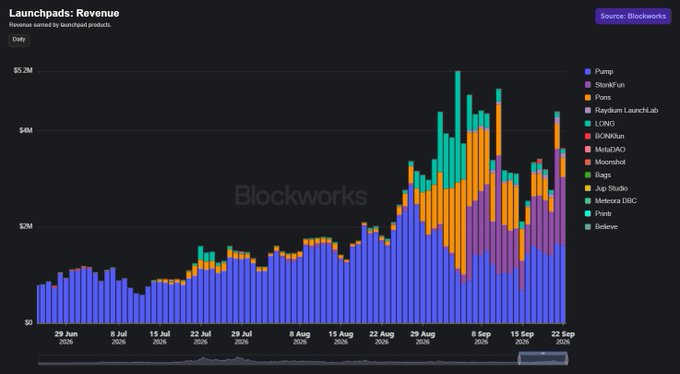The height and width of the screenshot is (374, 680).
Task: Click the 8 Aug date label
Action: 300,335
